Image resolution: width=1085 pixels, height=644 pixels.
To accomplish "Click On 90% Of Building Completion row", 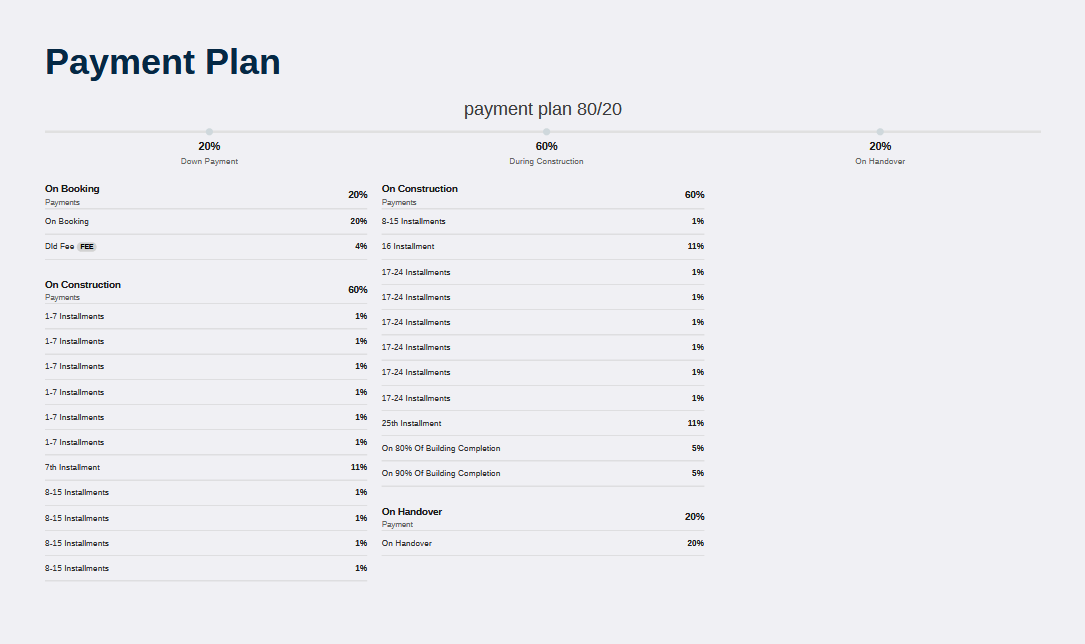I will (x=542, y=474).
